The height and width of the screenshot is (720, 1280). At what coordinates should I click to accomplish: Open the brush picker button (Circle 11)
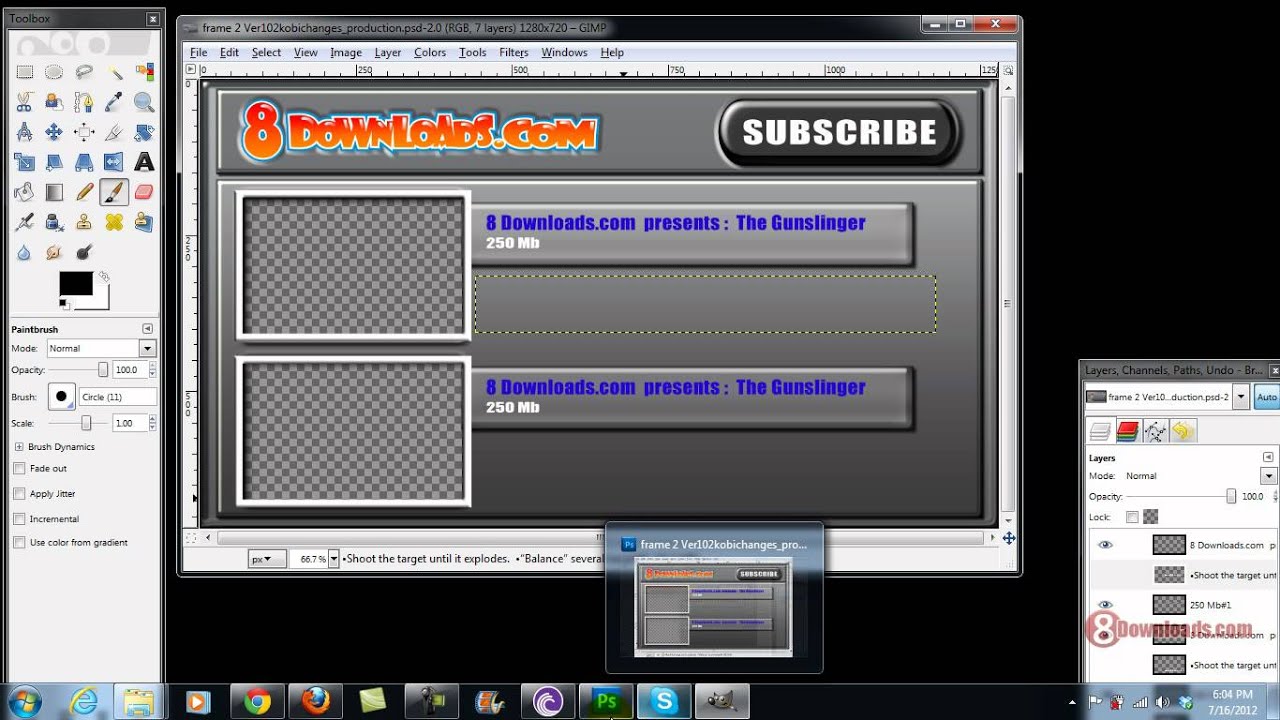click(62, 397)
